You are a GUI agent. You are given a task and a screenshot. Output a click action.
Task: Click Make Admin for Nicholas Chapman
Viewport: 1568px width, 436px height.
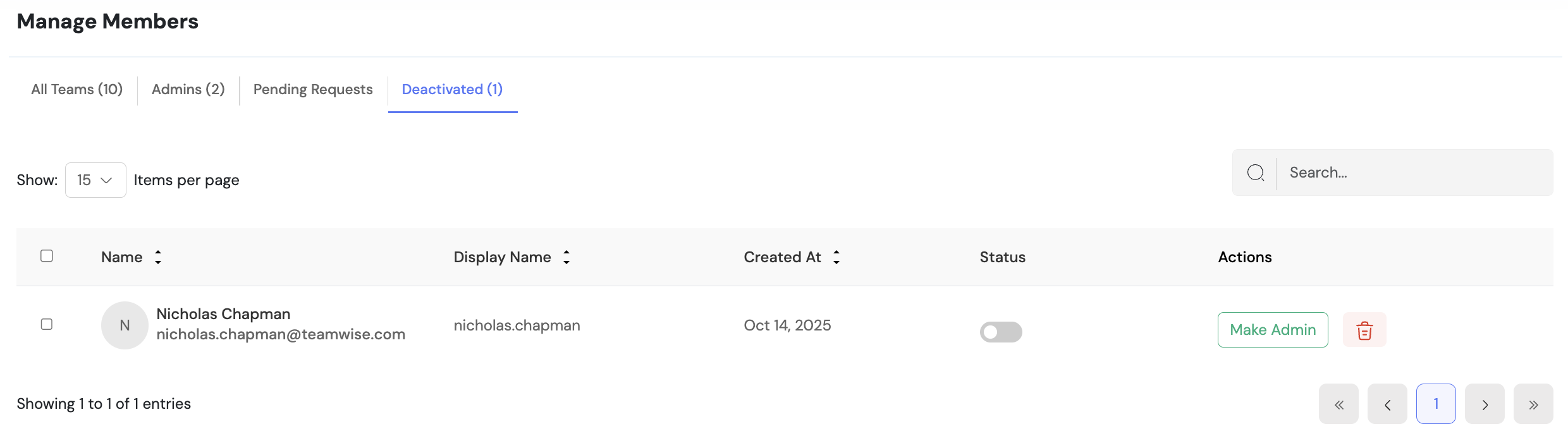[1273, 330]
